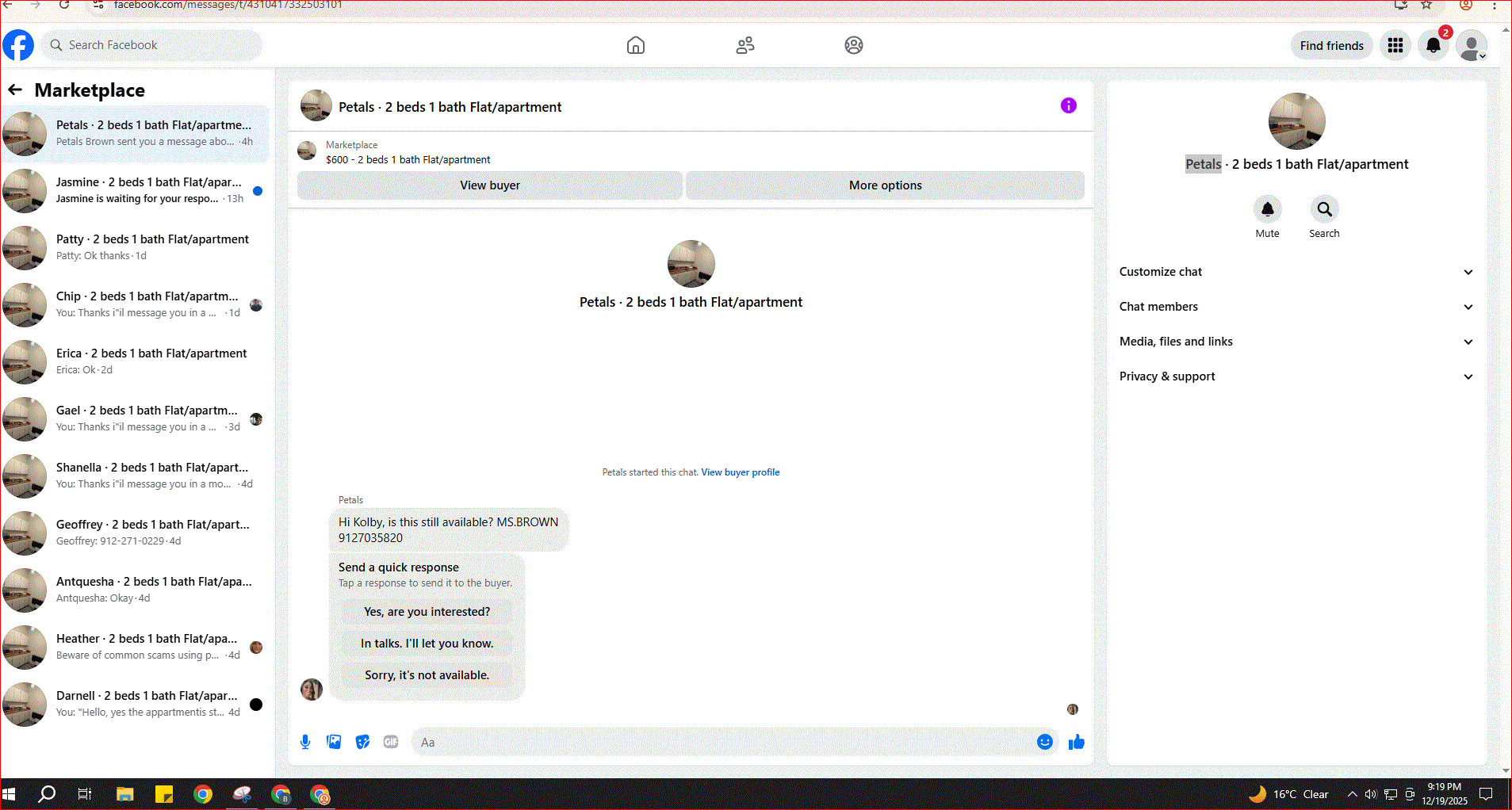This screenshot has height=810, width=1512.
Task: Open Windows taskbar search
Action: (47, 794)
